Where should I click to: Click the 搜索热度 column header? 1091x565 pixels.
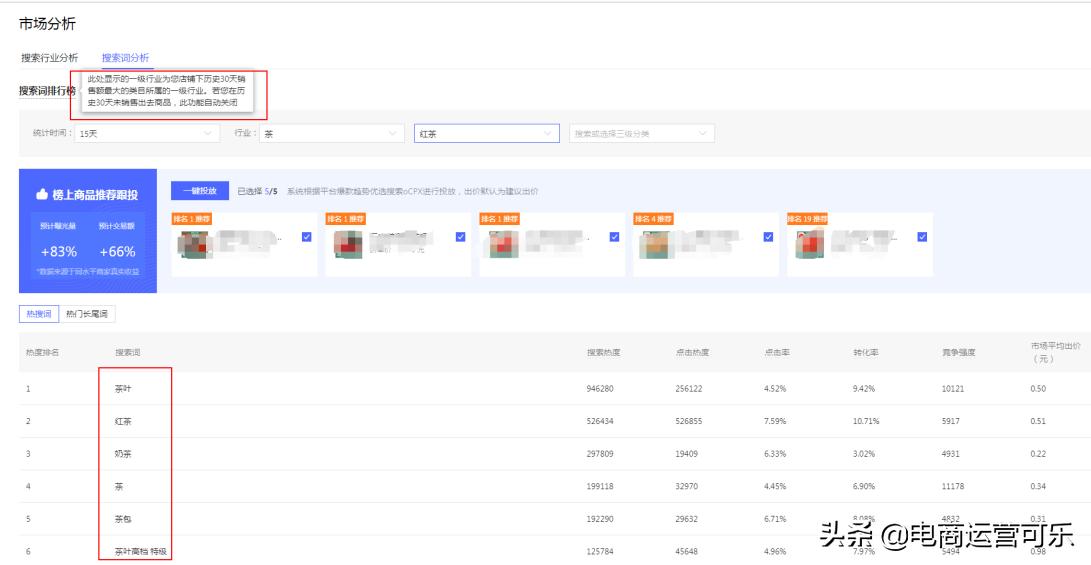point(603,352)
